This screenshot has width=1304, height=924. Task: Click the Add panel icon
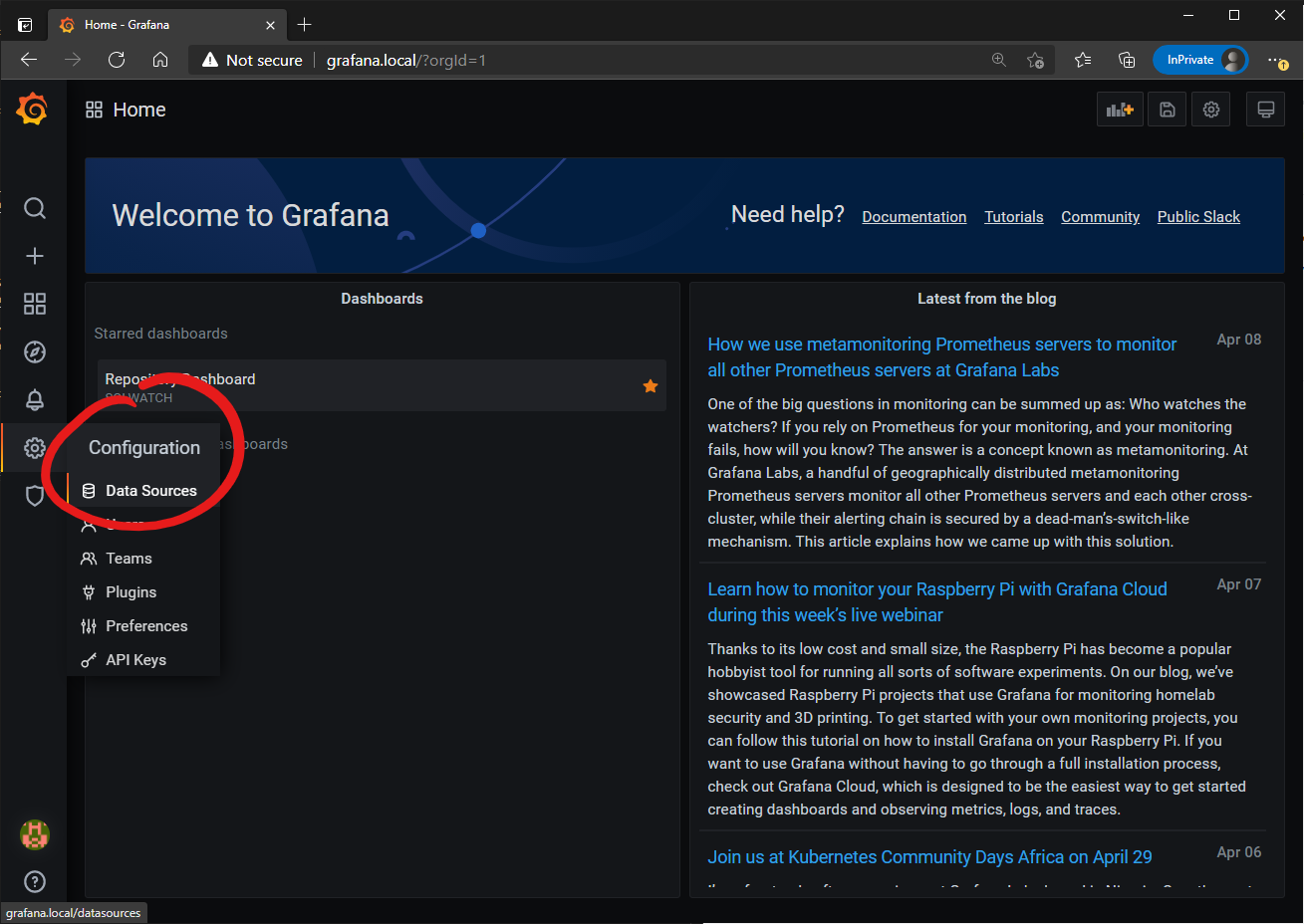(x=1120, y=110)
